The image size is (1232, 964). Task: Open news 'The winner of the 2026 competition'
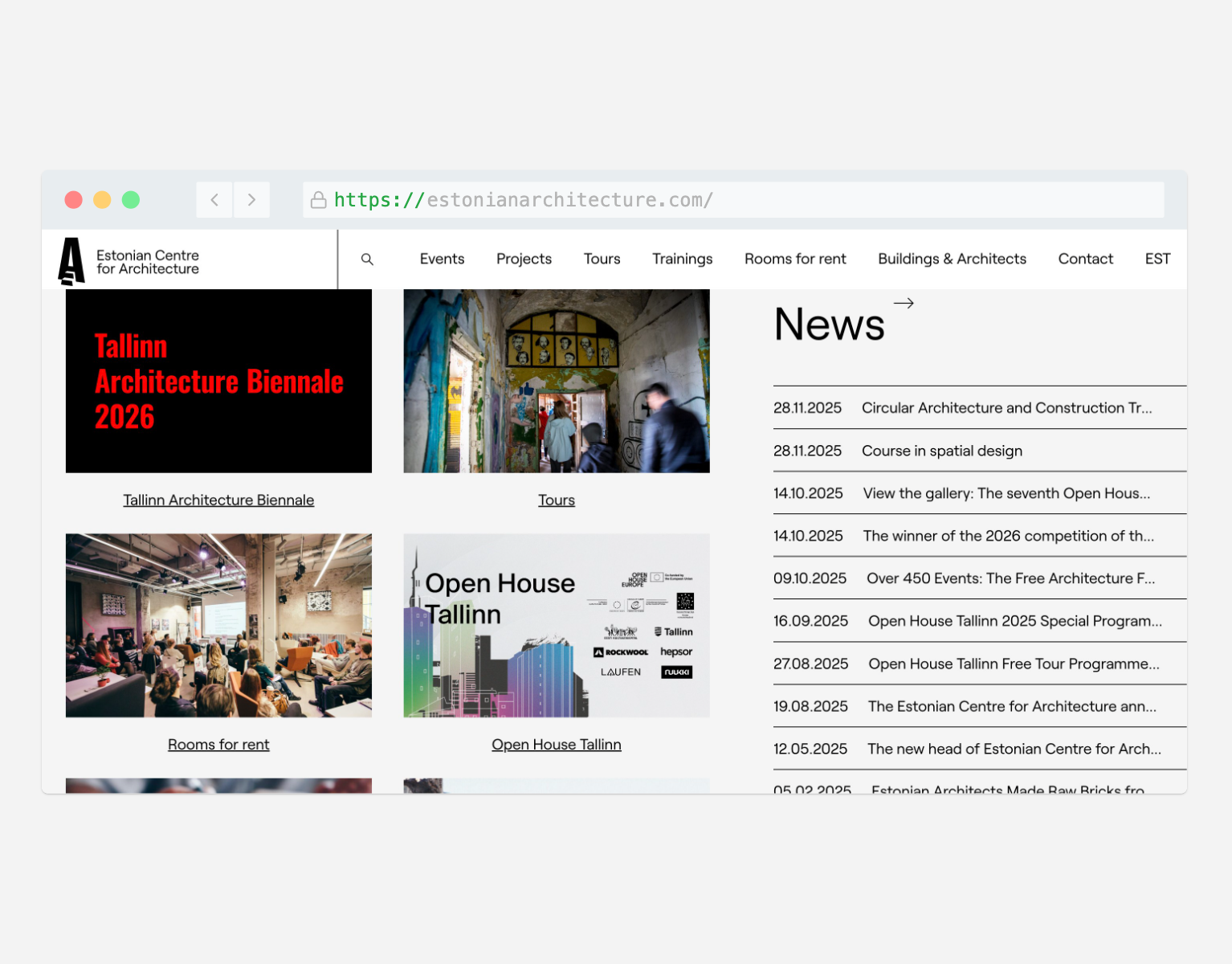(1009, 536)
